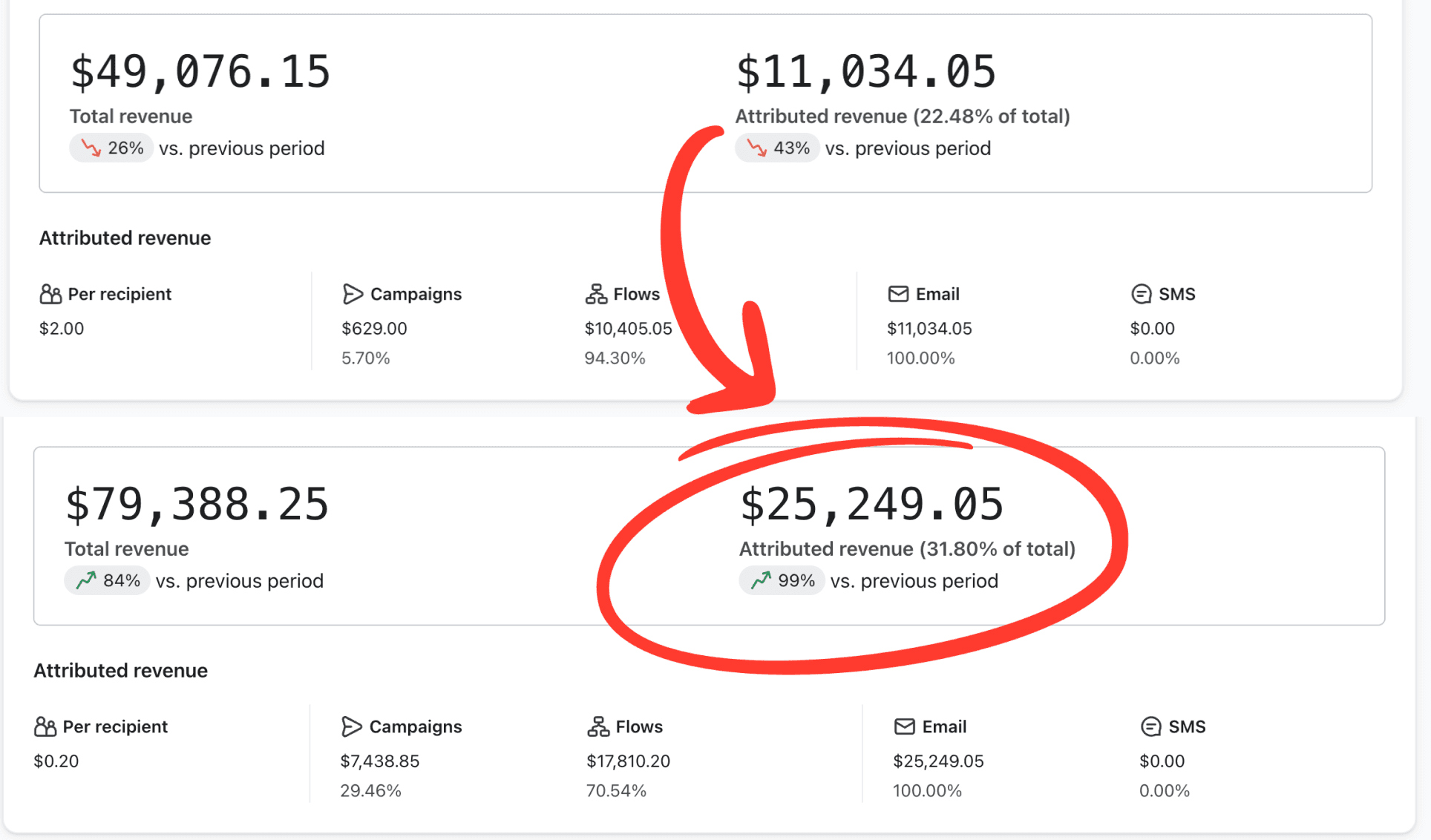Screen dimensions: 1431x840
Task: Click the Email envelope icon in upper panel
Action: click(898, 295)
